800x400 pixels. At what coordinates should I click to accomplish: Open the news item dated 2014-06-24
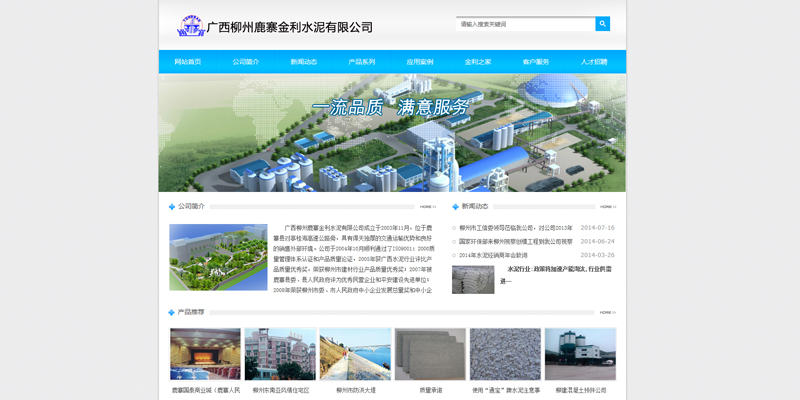tap(515, 242)
